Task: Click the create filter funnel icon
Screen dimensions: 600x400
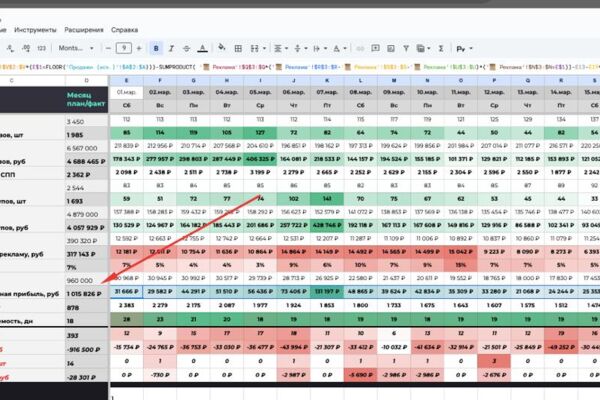Action: 406,48
